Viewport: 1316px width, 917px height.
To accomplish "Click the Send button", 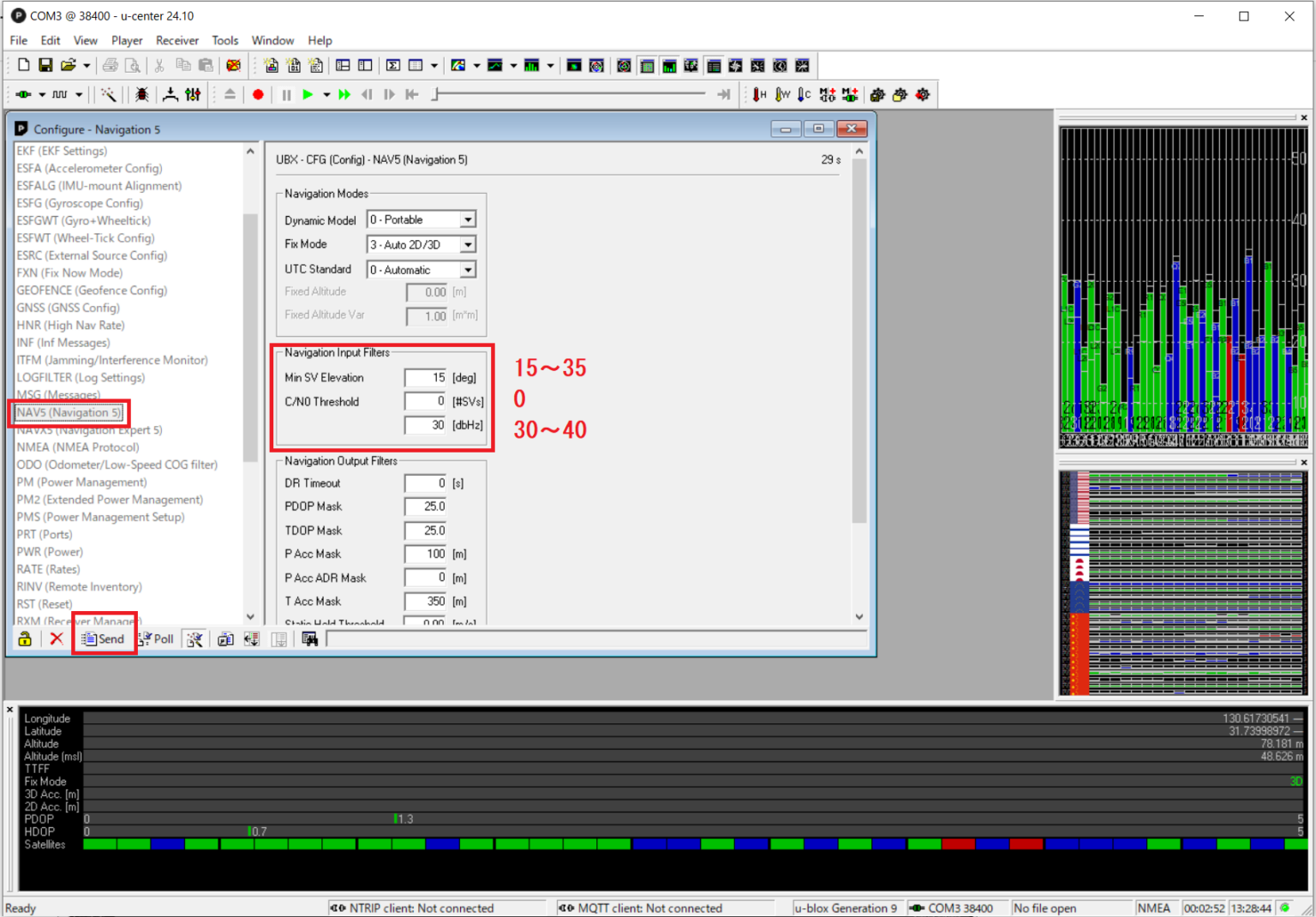I will pyautogui.click(x=104, y=639).
